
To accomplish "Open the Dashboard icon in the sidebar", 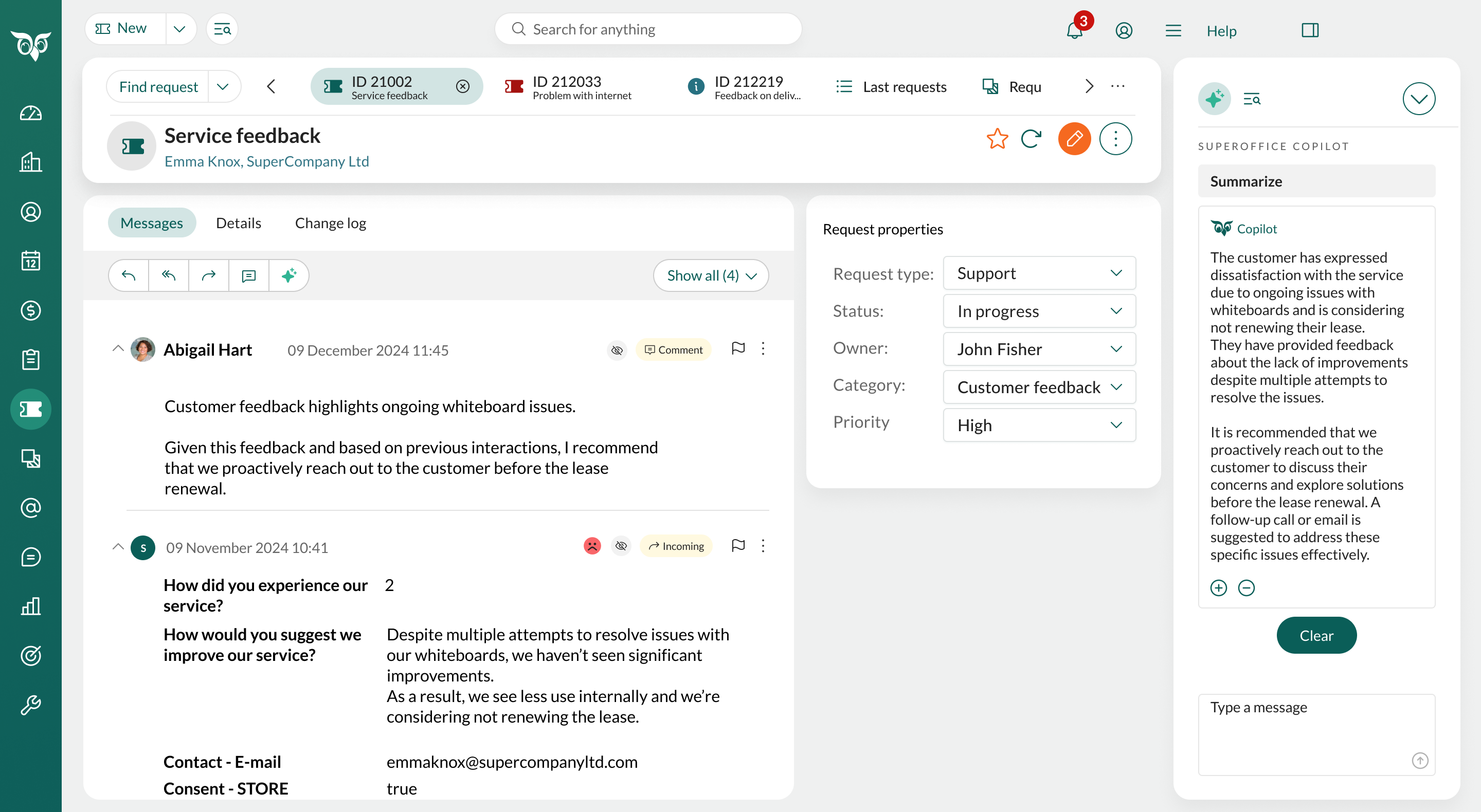I will click(30, 113).
